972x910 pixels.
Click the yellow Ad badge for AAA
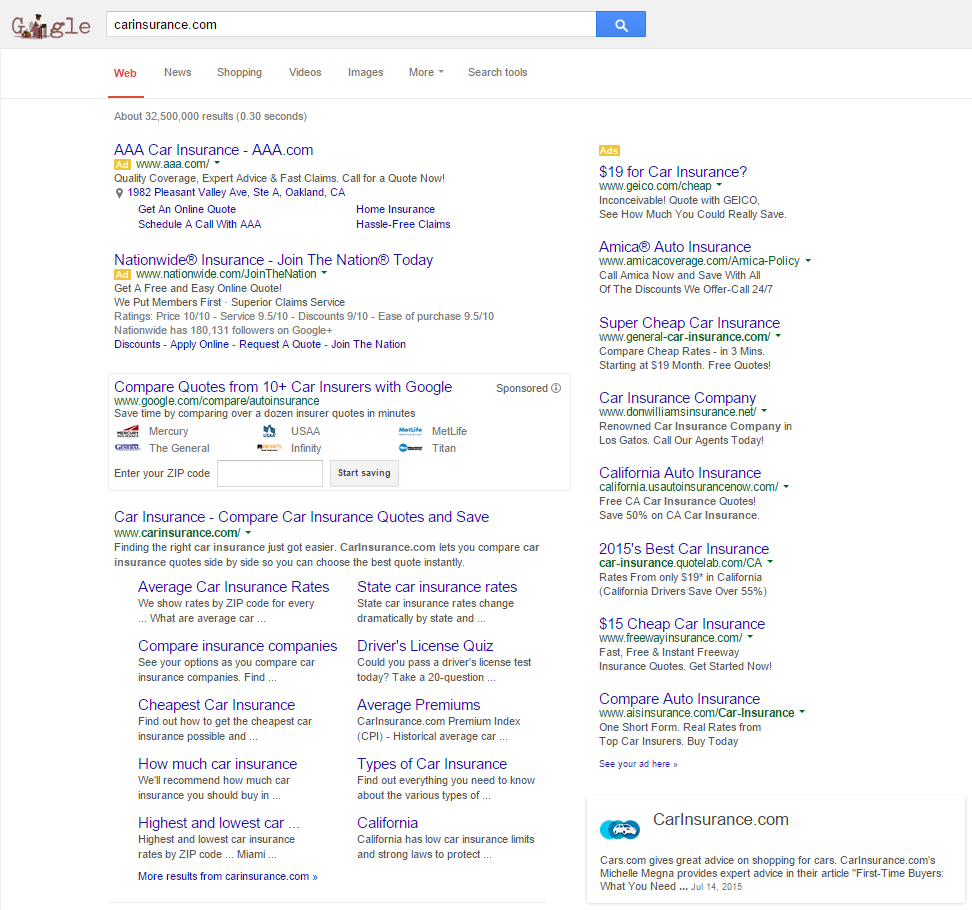click(122, 164)
